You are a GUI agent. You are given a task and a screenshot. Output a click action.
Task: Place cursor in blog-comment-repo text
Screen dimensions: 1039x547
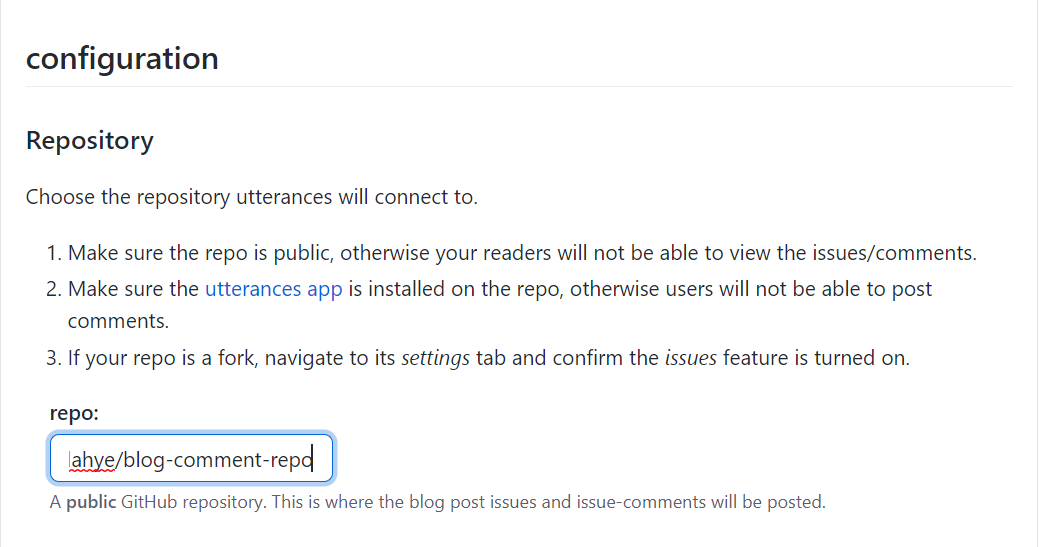(x=218, y=460)
